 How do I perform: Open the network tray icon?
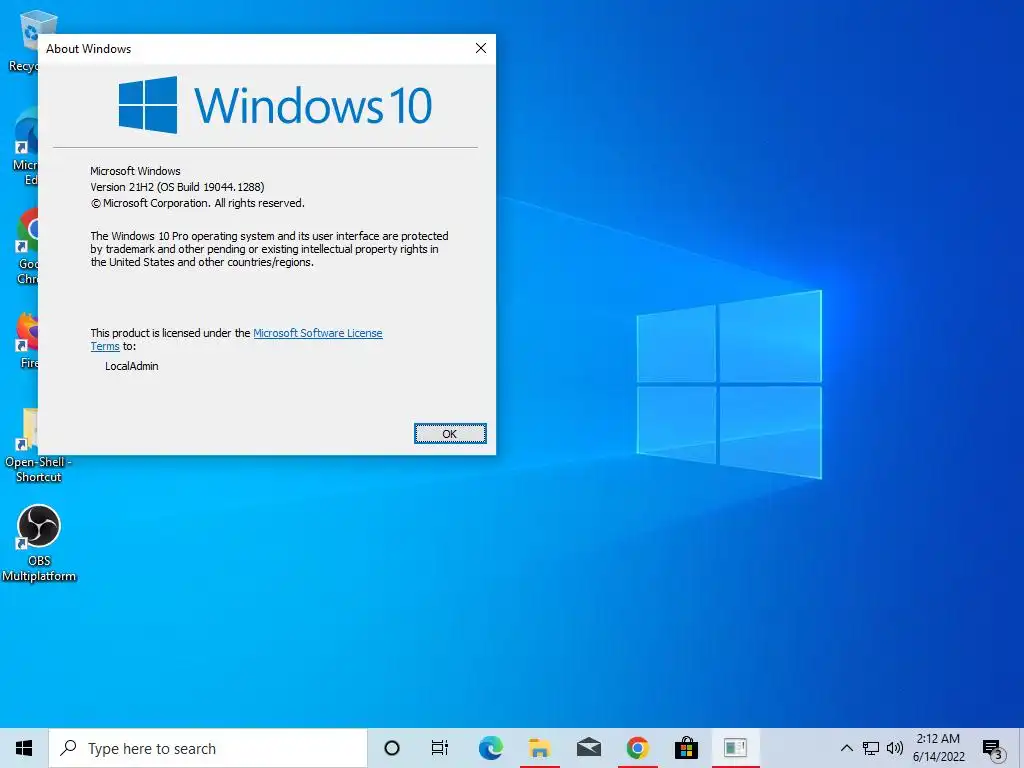click(x=871, y=748)
